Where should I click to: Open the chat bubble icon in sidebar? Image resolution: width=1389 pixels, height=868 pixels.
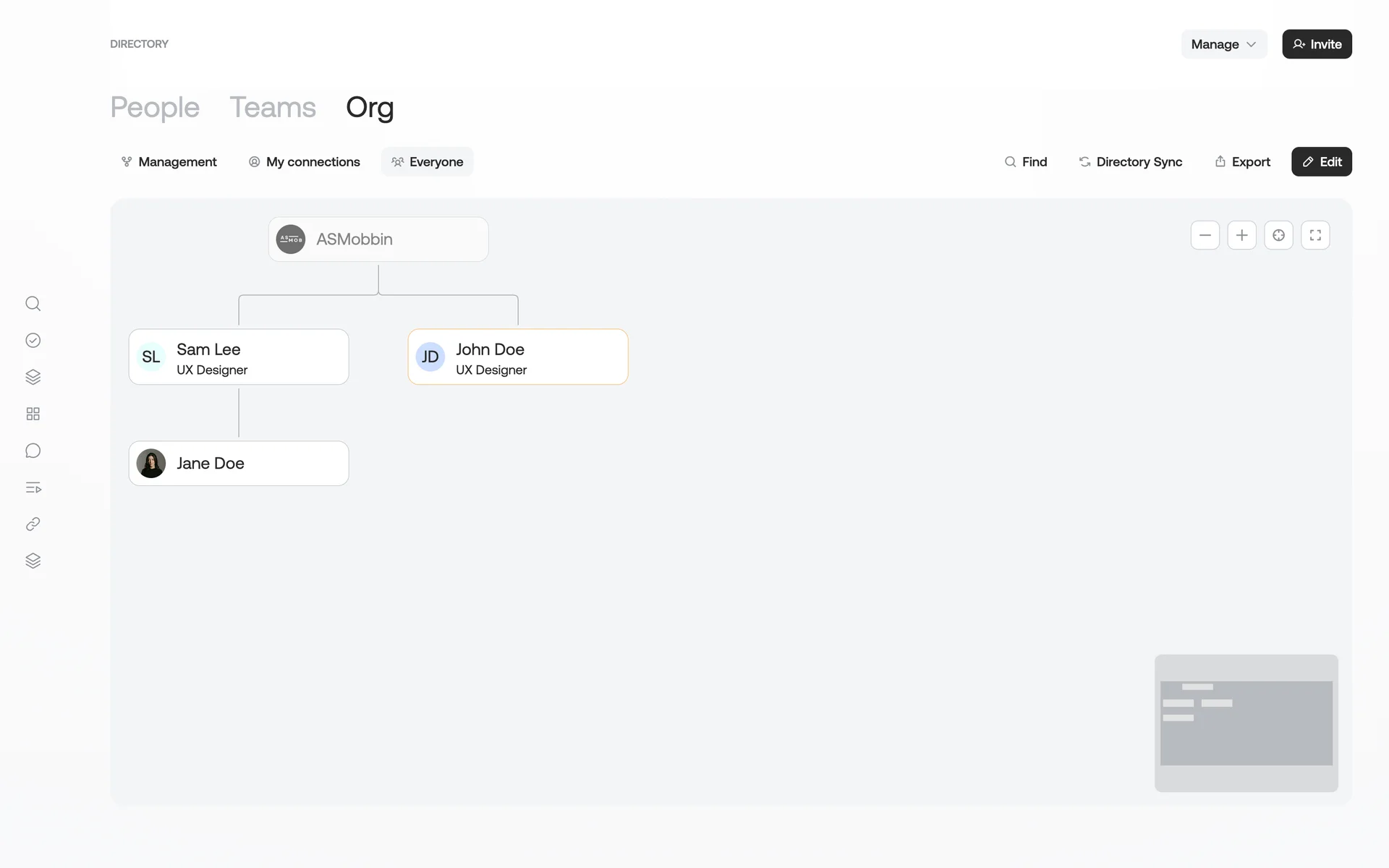pos(33,451)
